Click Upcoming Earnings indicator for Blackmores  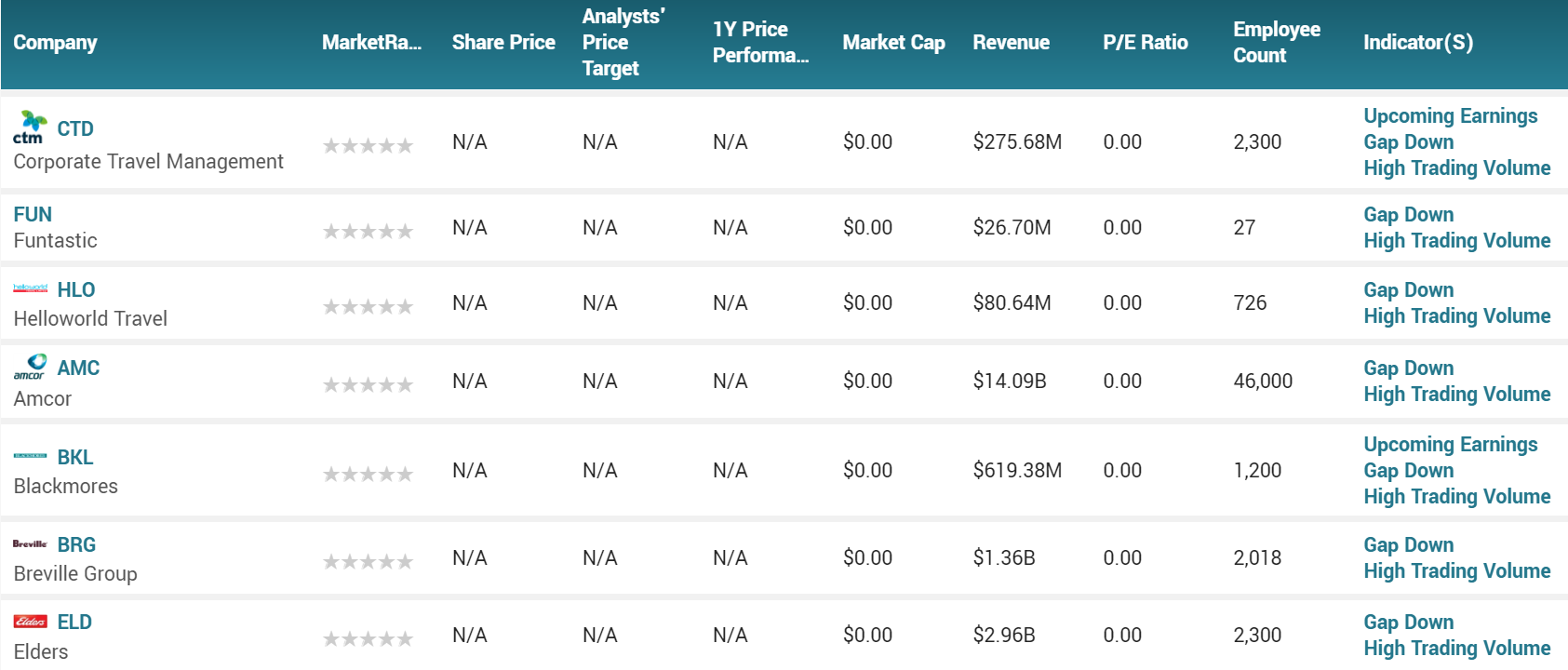click(x=1450, y=445)
